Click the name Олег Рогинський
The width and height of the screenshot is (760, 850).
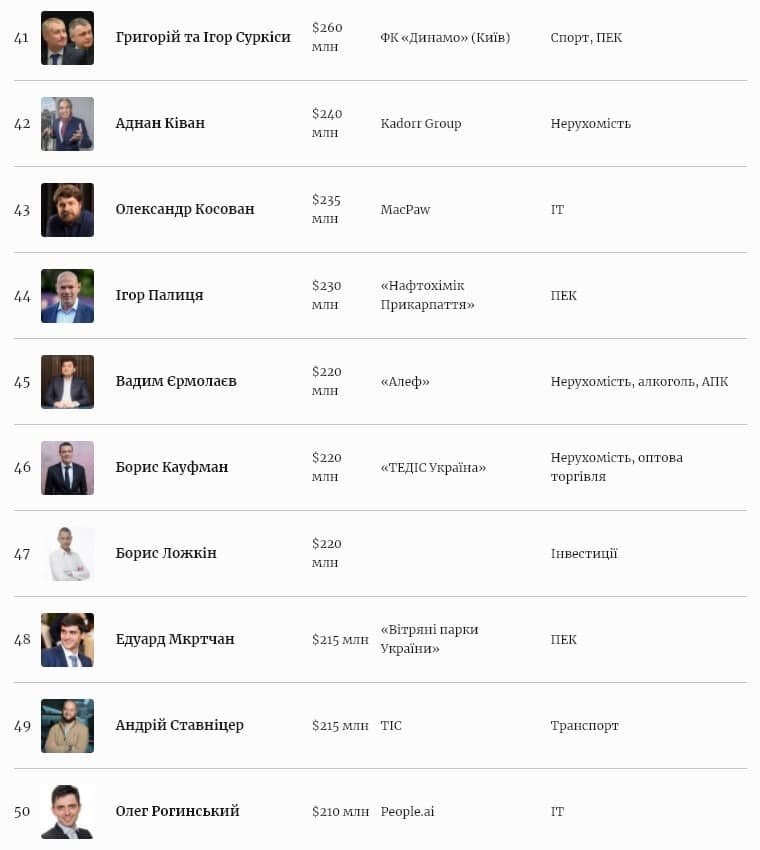coord(177,811)
